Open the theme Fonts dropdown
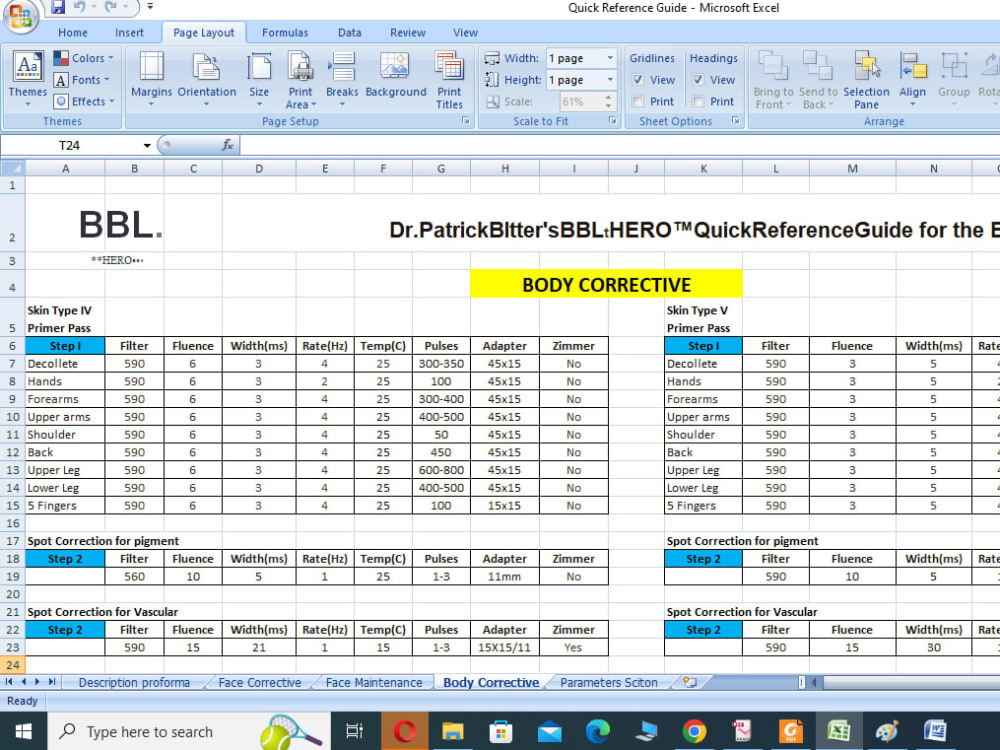 [81, 80]
